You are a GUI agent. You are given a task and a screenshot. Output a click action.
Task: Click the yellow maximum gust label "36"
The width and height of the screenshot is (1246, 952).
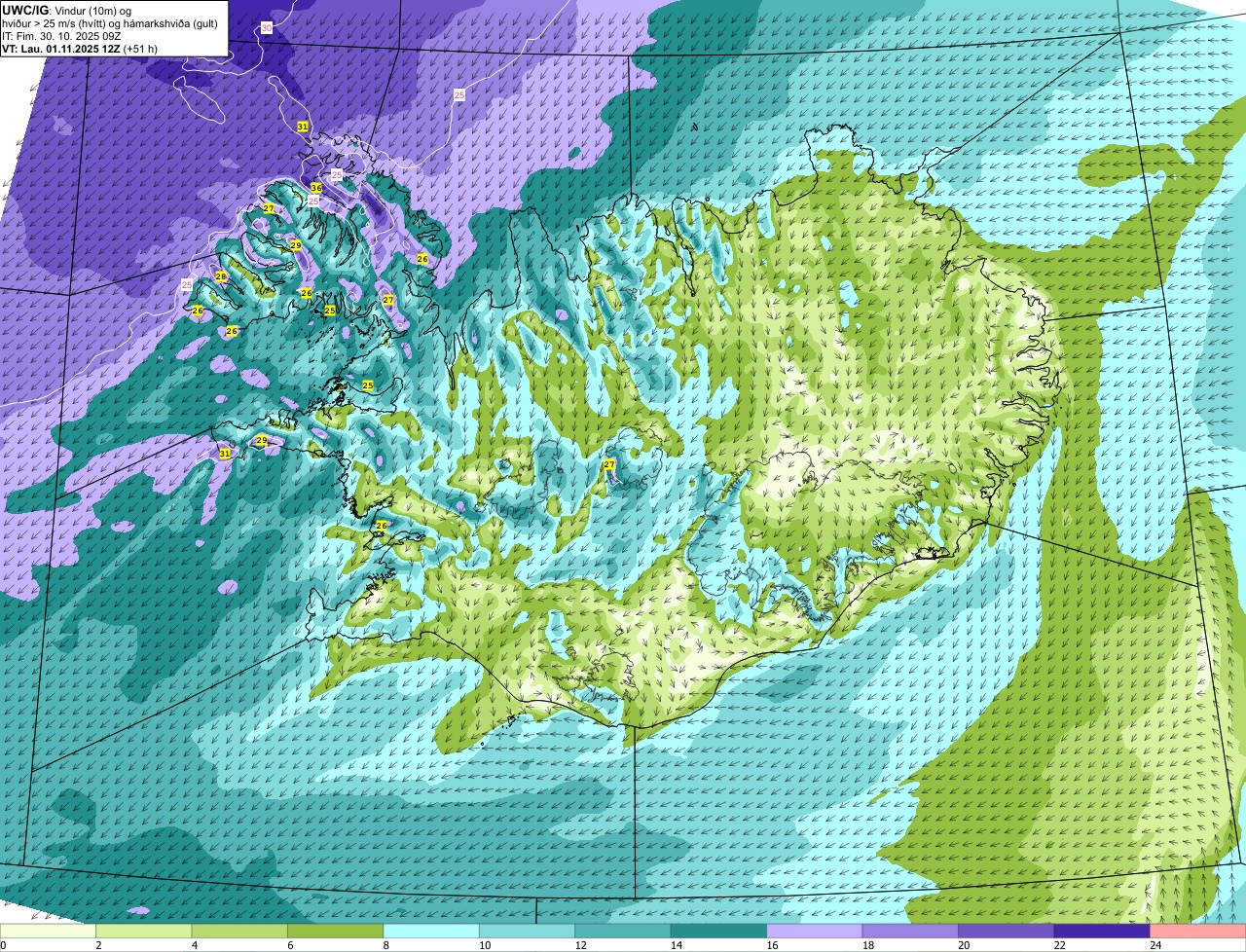coord(316,188)
